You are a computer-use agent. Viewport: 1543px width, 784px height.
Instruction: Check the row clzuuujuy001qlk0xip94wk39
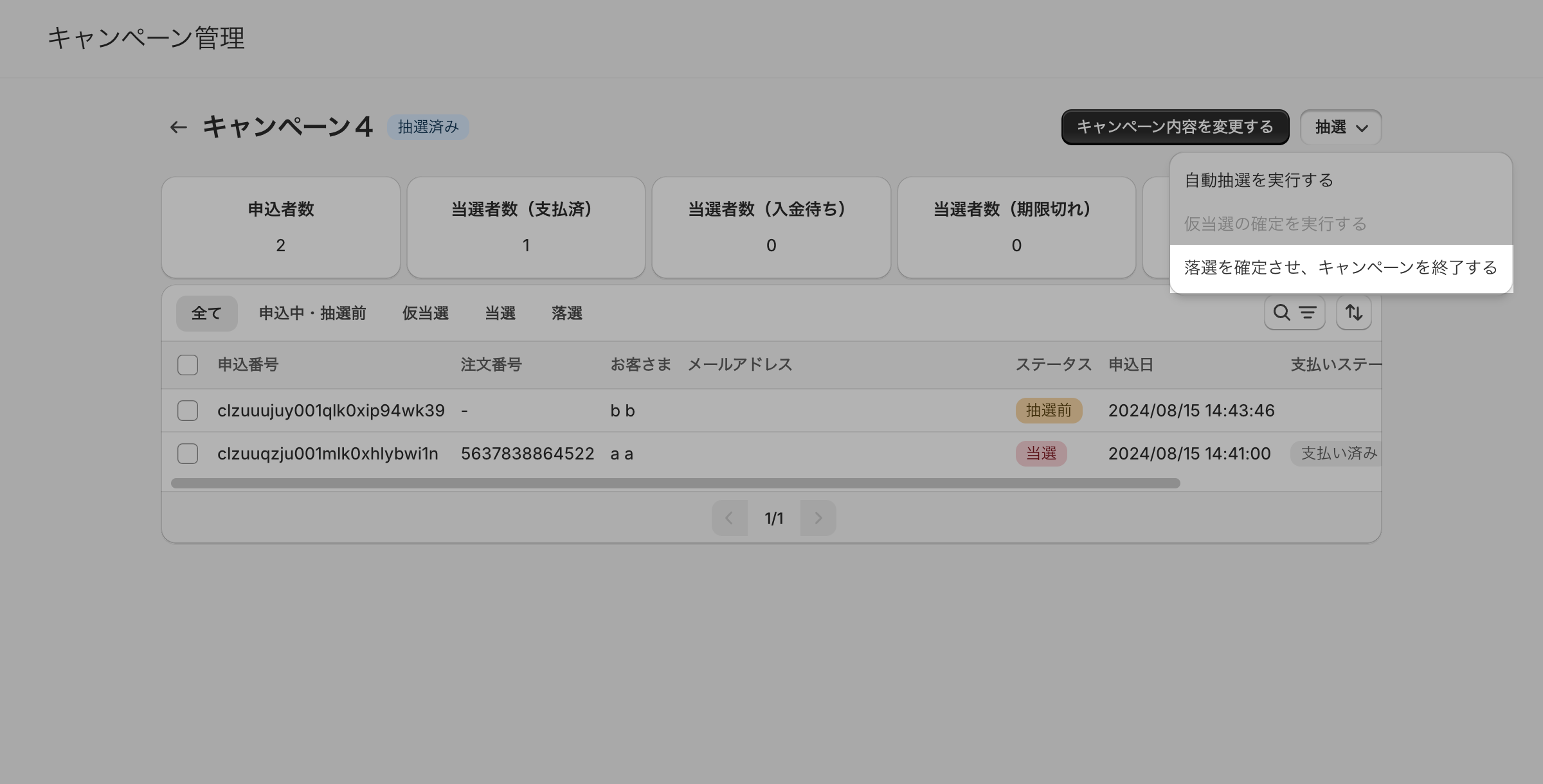tap(188, 411)
